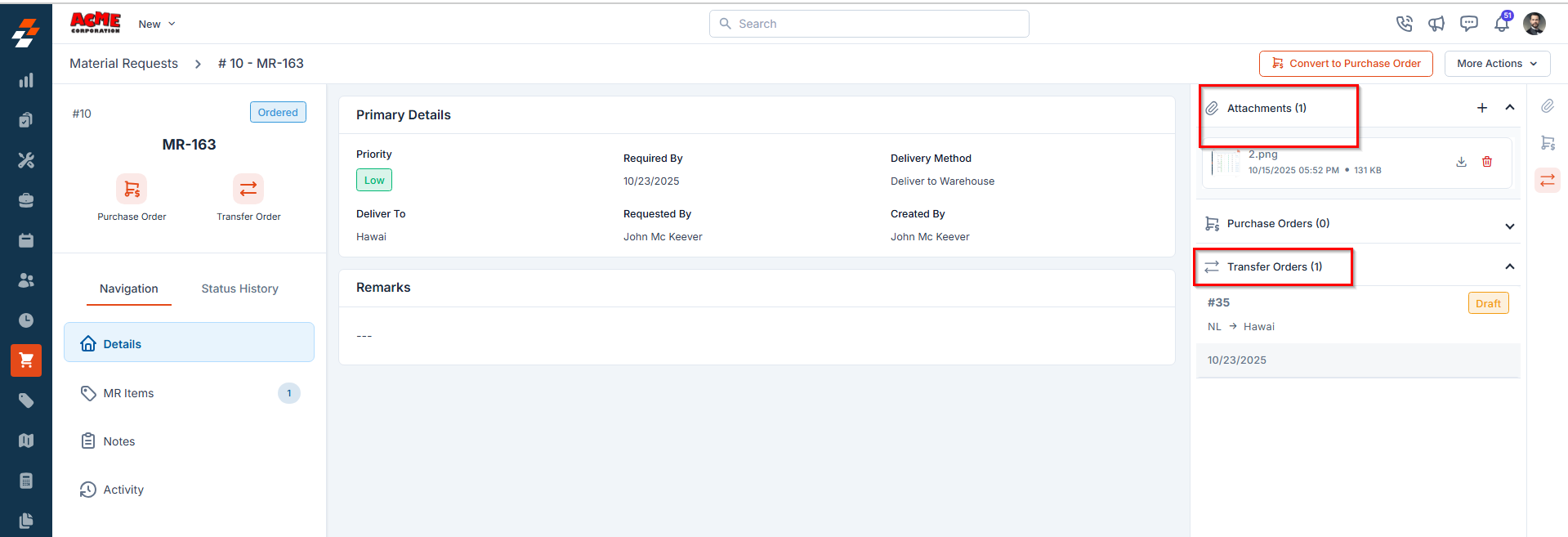The image size is (1568, 537).
Task: Click the Deliver to Warehouse value
Action: pyautogui.click(x=942, y=181)
